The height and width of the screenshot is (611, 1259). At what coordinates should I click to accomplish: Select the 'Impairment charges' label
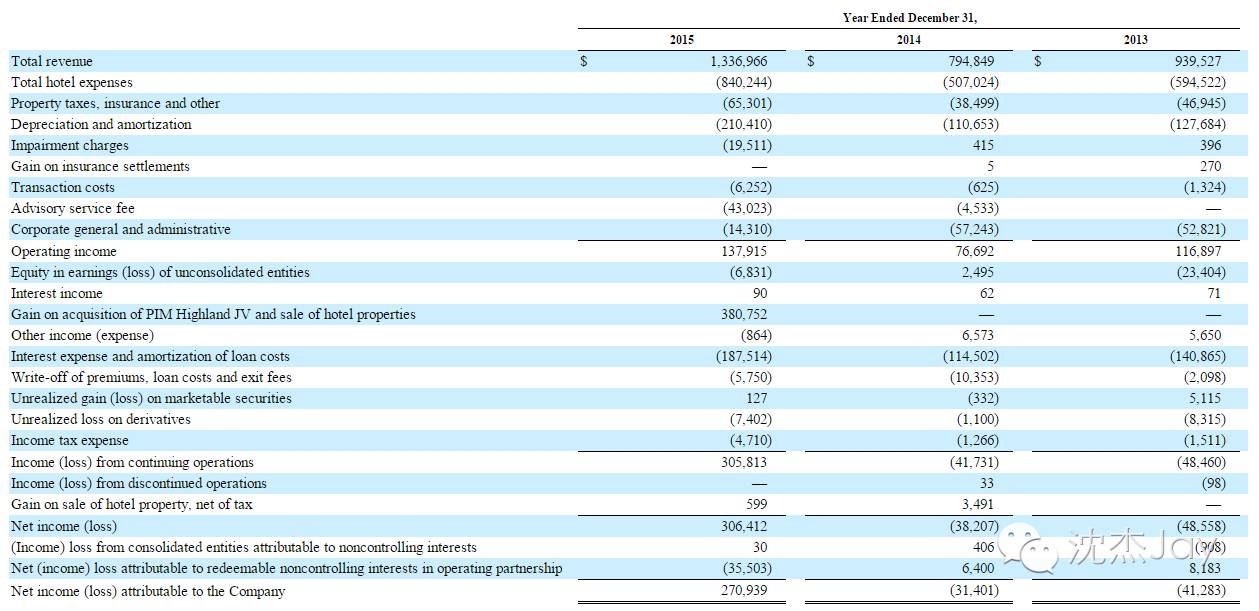70,145
